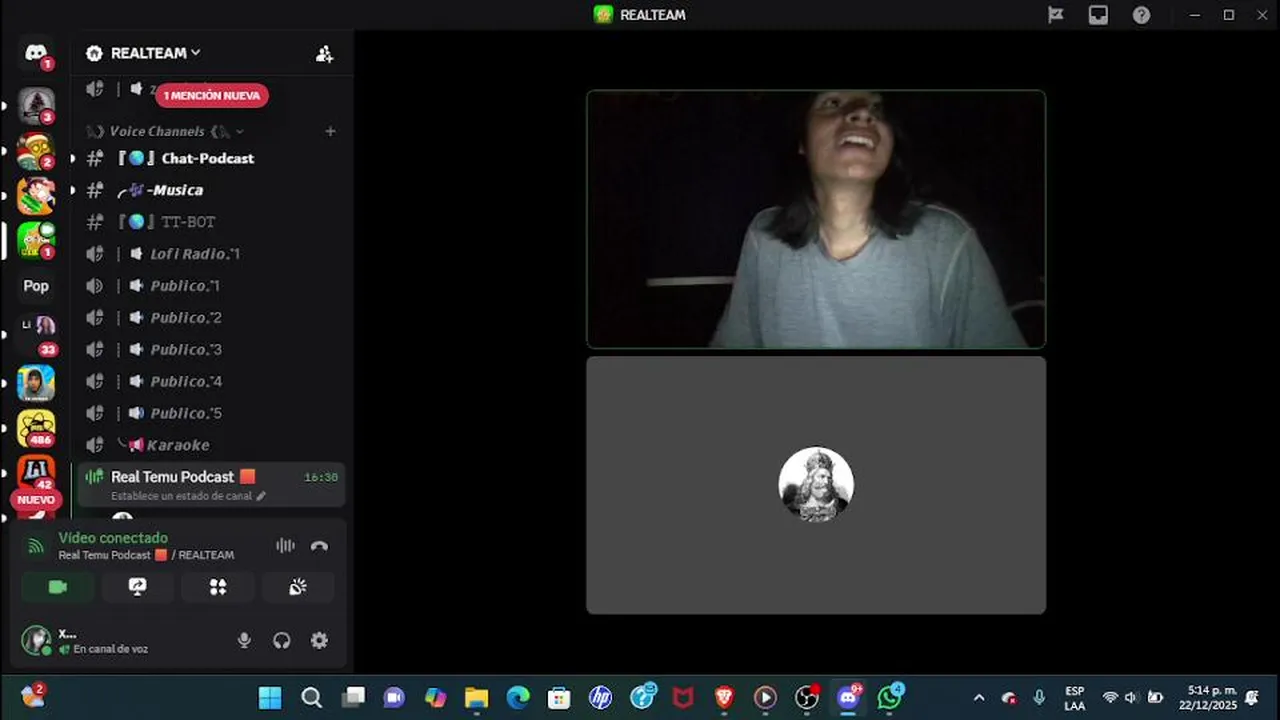1280x720 pixels.
Task: Open the zombie Santa hat server
Action: (36, 150)
